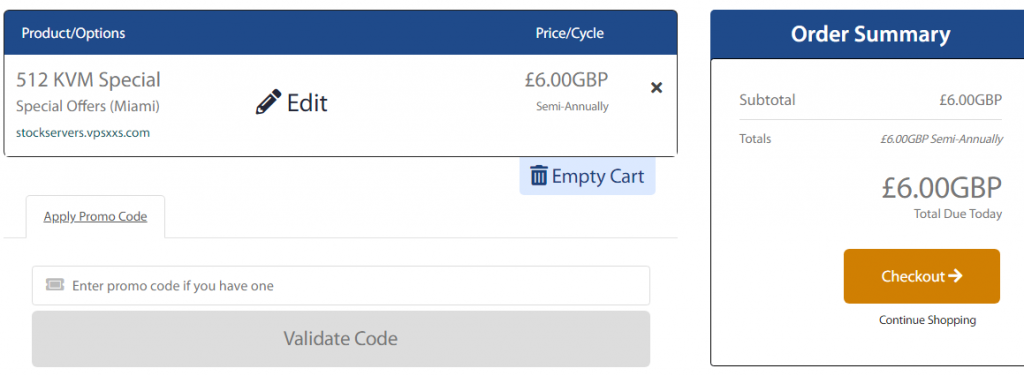Screen dimensions: 1024x376
Task: Click the £6.00GBP Total Due Today amount
Action: point(942,188)
